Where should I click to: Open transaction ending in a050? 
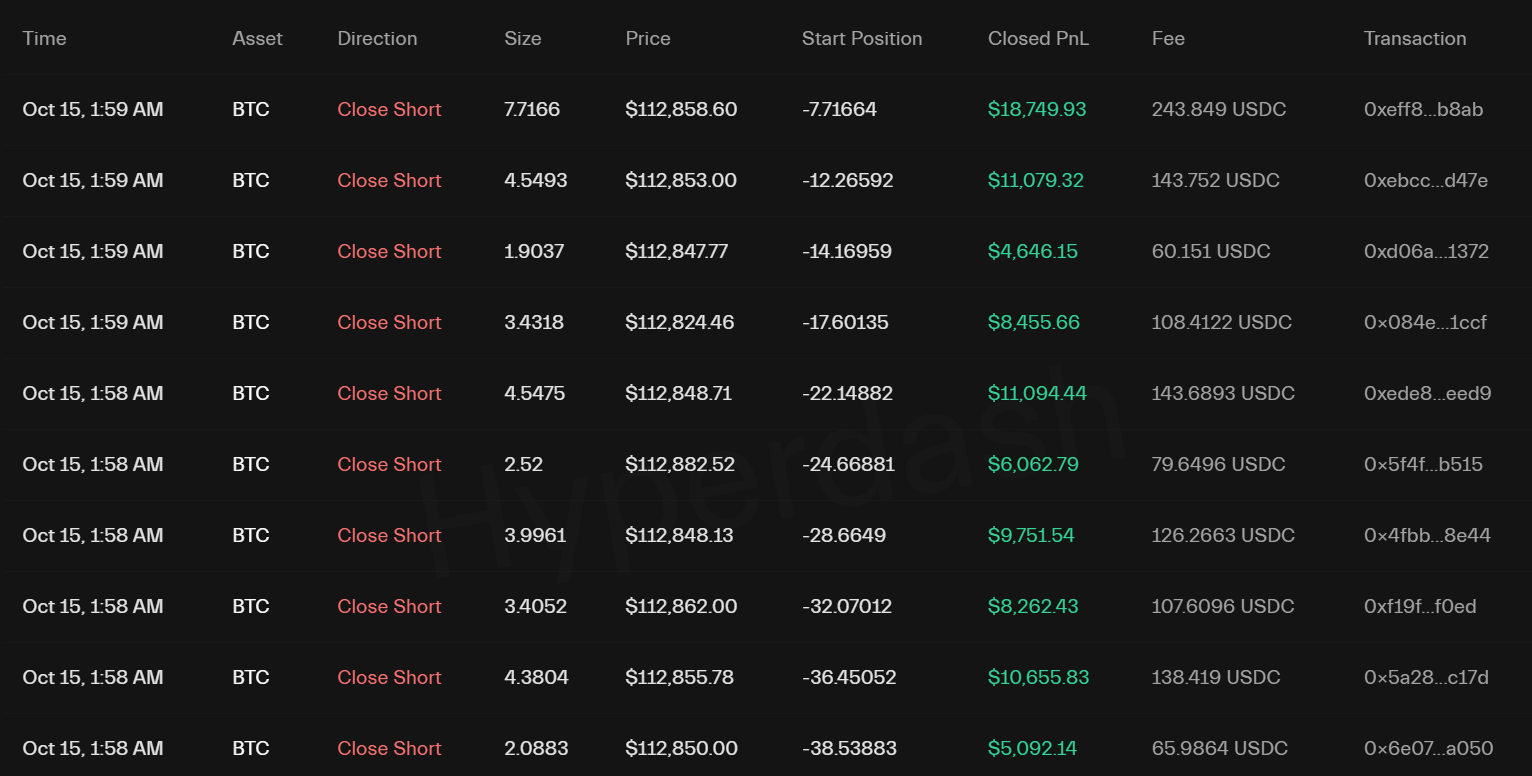click(1428, 749)
